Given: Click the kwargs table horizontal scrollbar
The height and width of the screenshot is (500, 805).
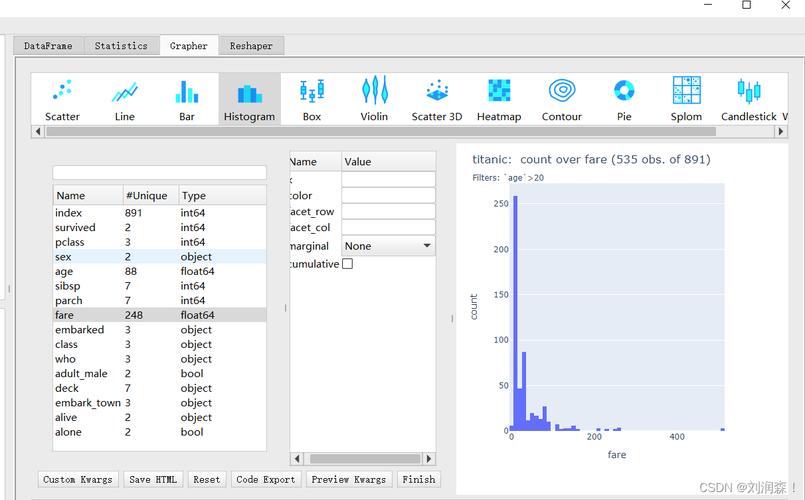Looking at the screenshot, I should (x=365, y=458).
